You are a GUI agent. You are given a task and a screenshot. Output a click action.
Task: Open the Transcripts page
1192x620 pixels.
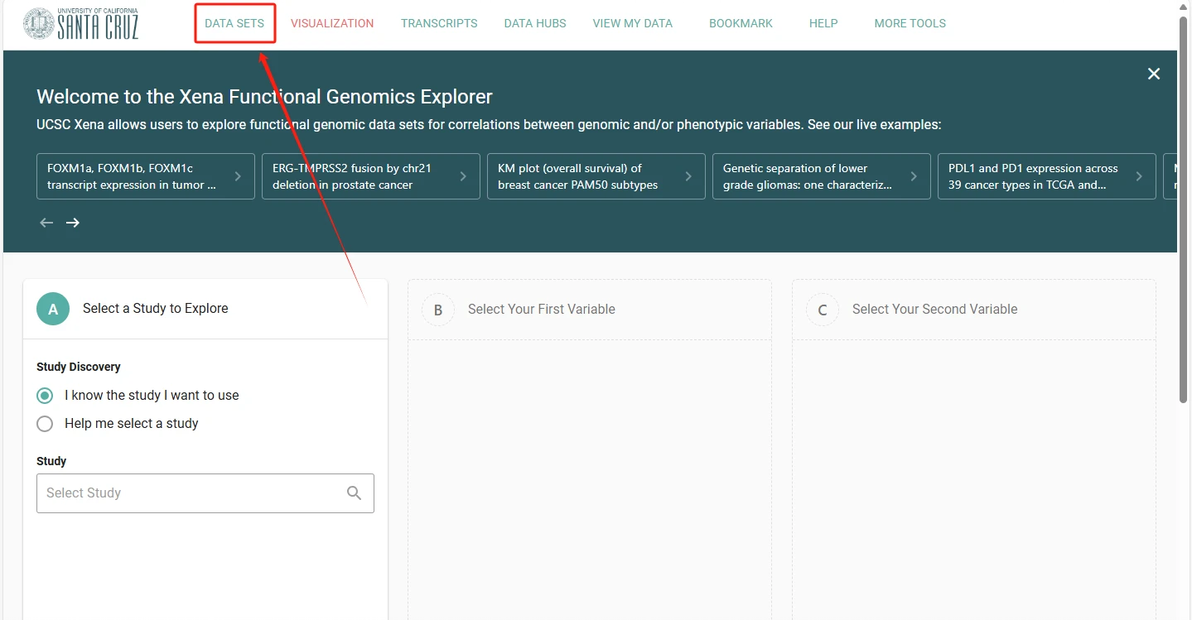coord(439,23)
